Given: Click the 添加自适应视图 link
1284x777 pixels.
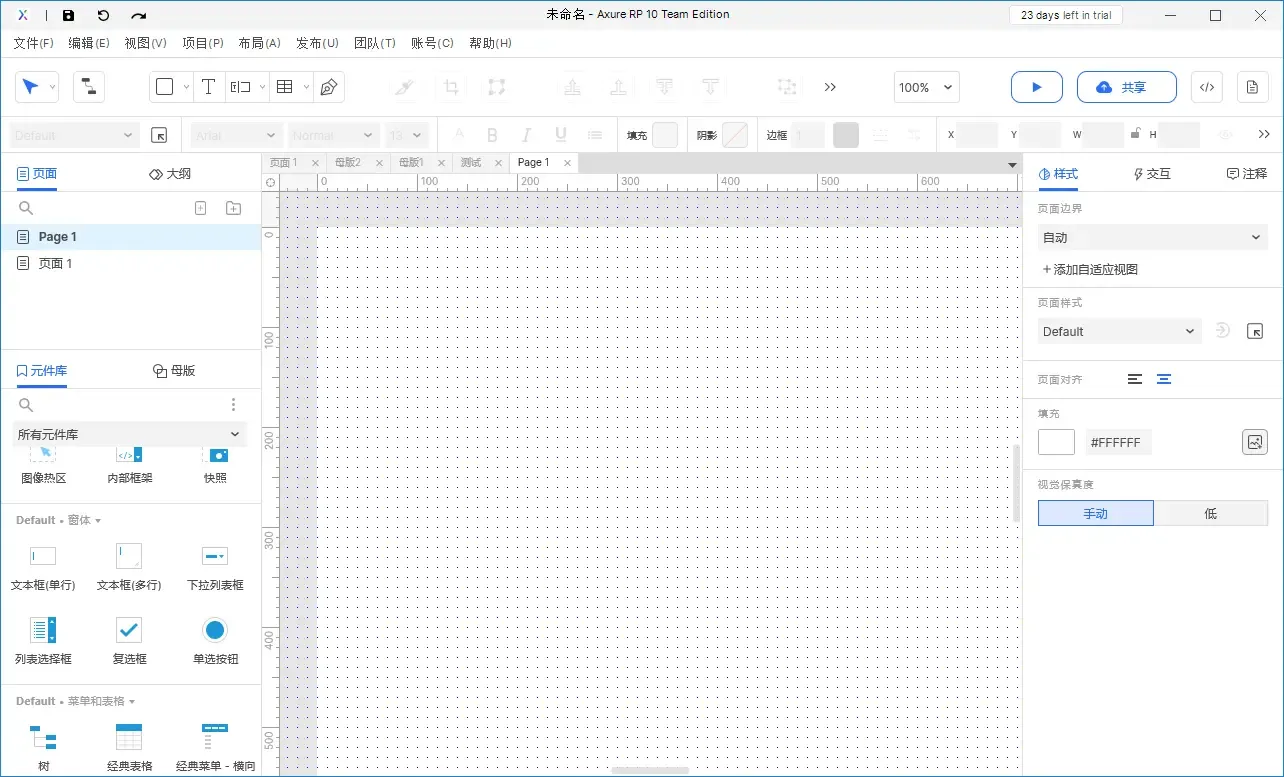Looking at the screenshot, I should (x=1089, y=269).
